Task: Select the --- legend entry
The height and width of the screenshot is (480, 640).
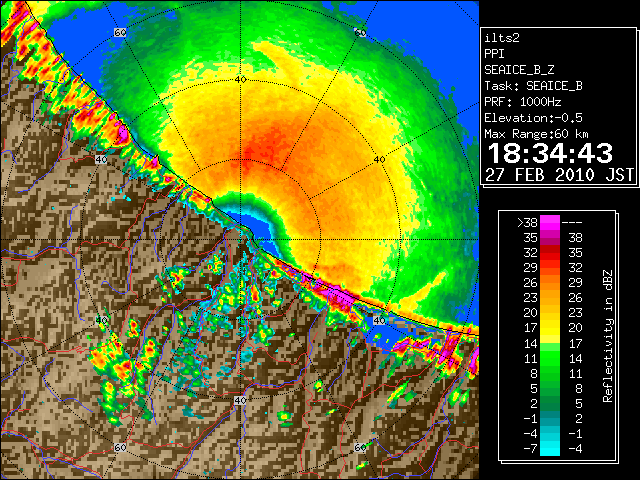Action: coord(572,223)
